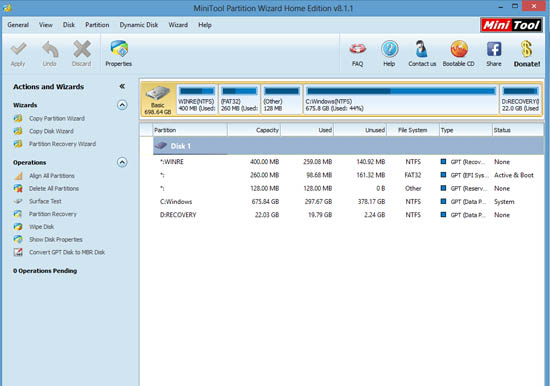
Task: Open the Partition menu
Action: point(97,25)
